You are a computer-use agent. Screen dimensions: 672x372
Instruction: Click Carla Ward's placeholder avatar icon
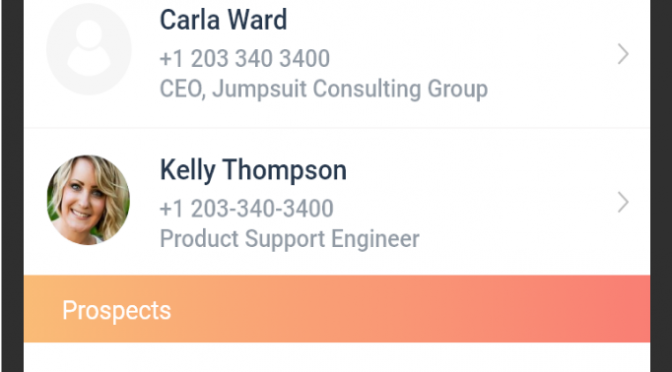[x=89, y=49]
